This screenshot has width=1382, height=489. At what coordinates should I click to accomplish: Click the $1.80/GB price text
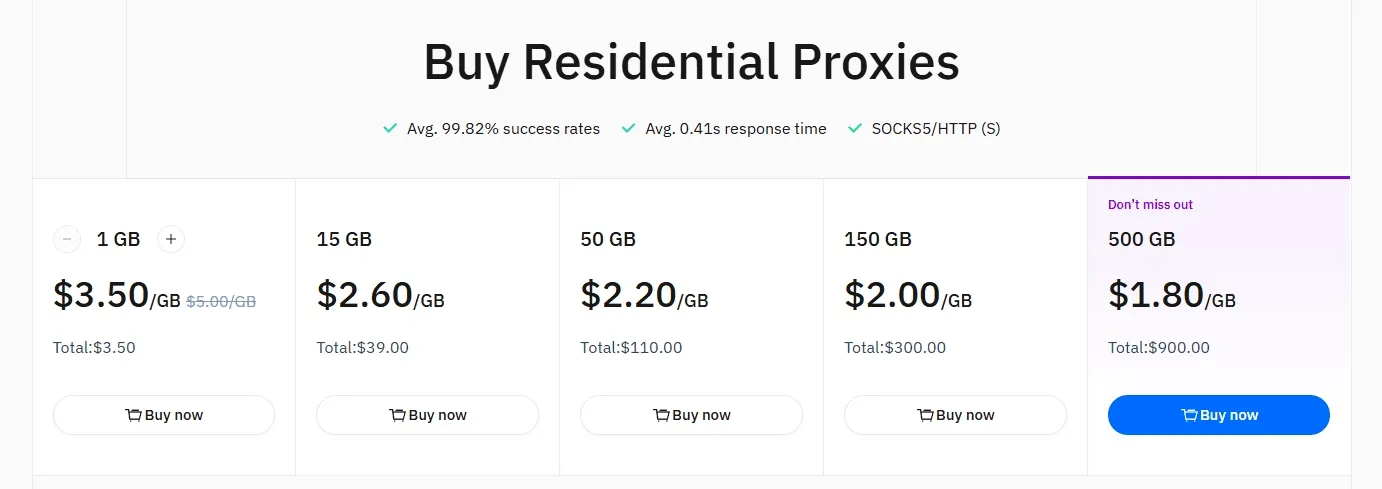coord(1172,296)
